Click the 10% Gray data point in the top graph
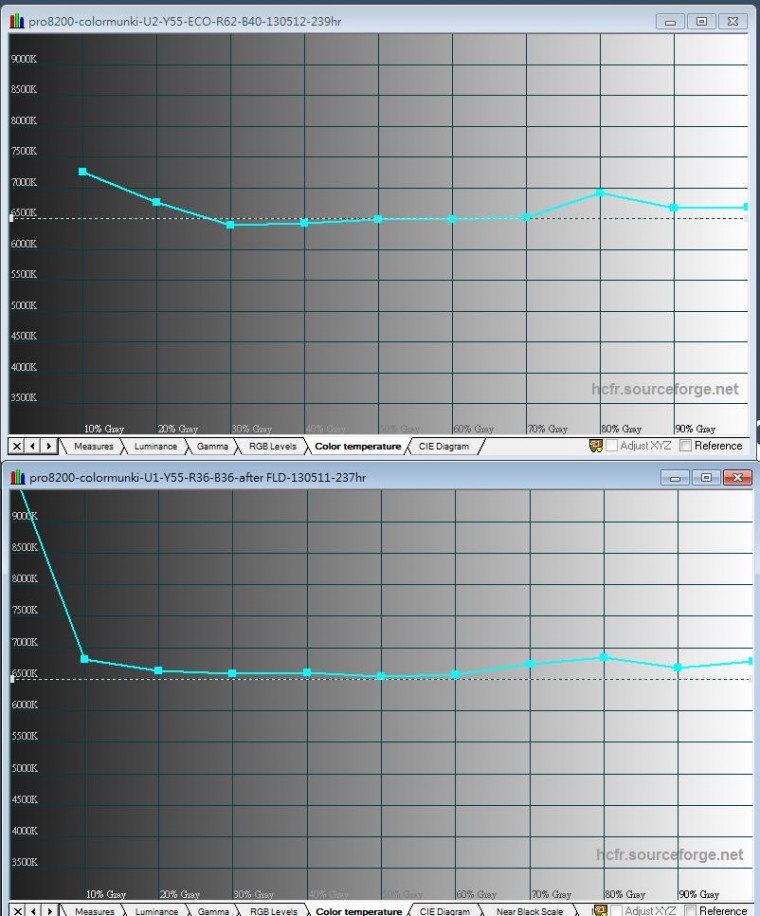760x916 pixels. (x=82, y=172)
